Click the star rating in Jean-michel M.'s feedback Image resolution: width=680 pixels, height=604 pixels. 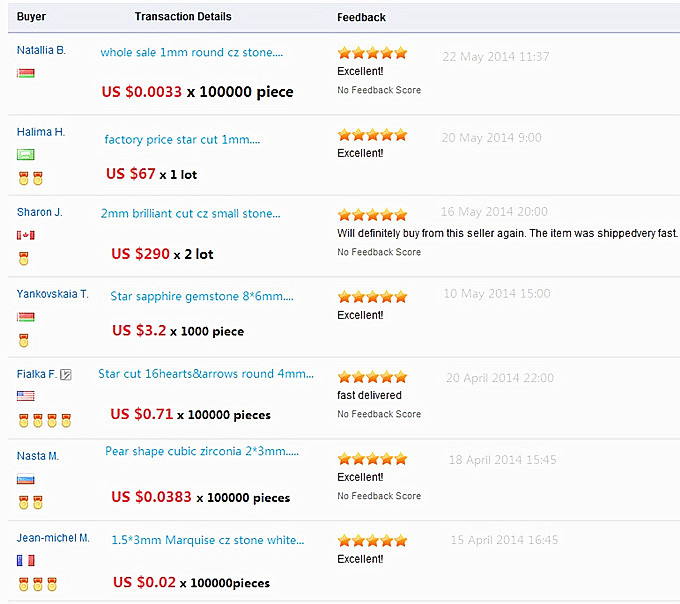pyautogui.click(x=373, y=540)
